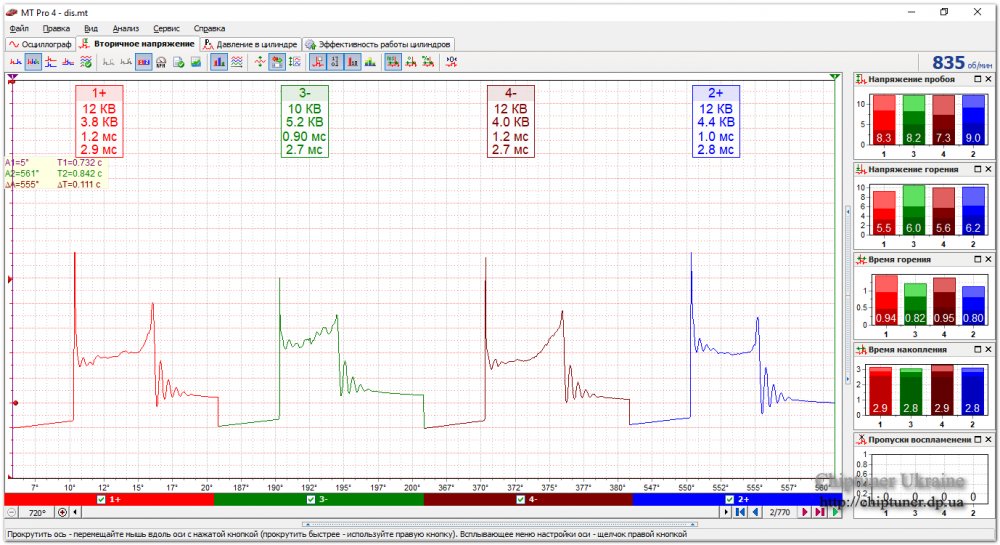Toggle the highlighted blue-red bar chart icon
1000x545 pixels.
(x=219, y=62)
